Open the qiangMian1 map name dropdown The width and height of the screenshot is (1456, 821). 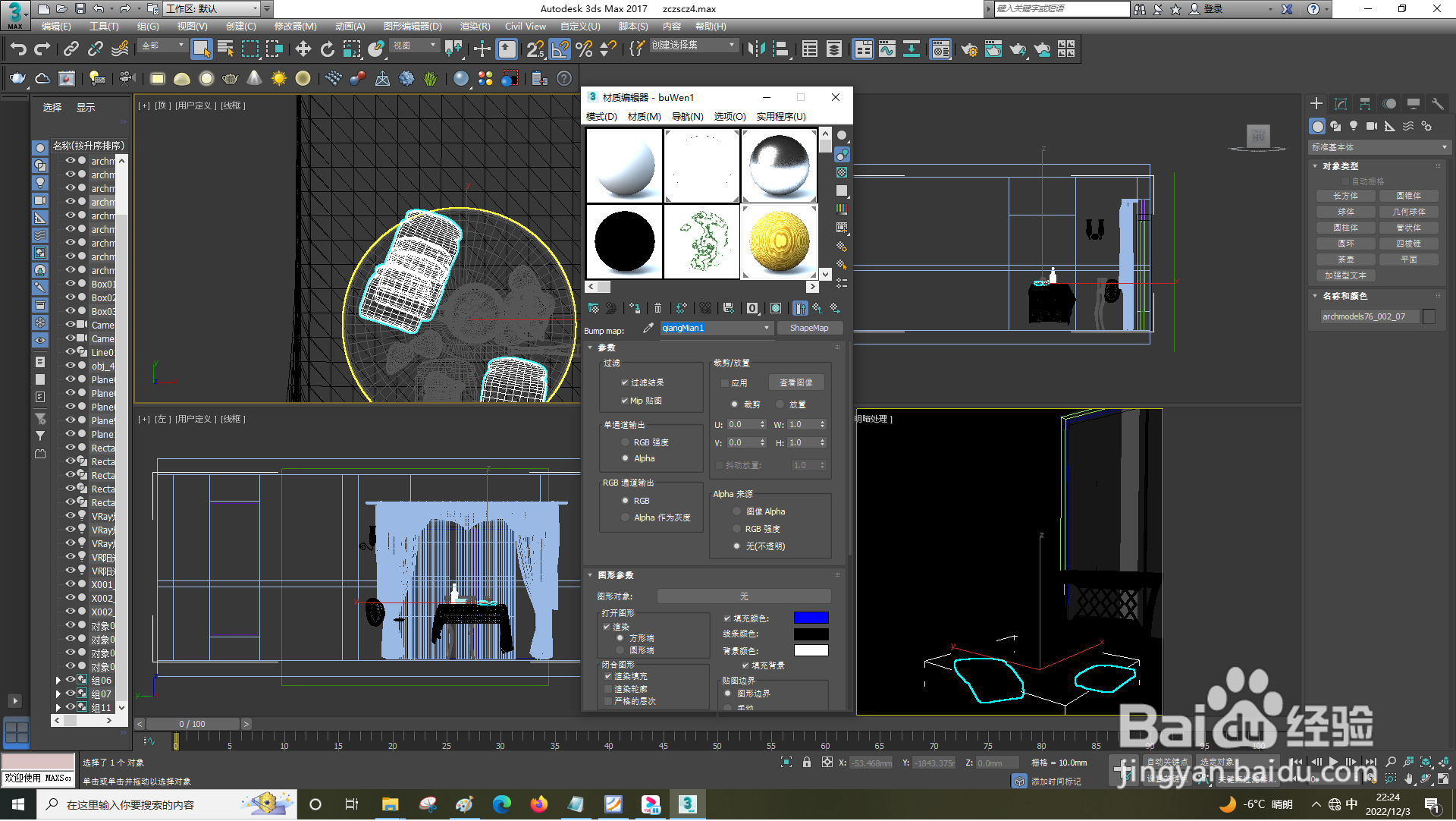(x=767, y=328)
